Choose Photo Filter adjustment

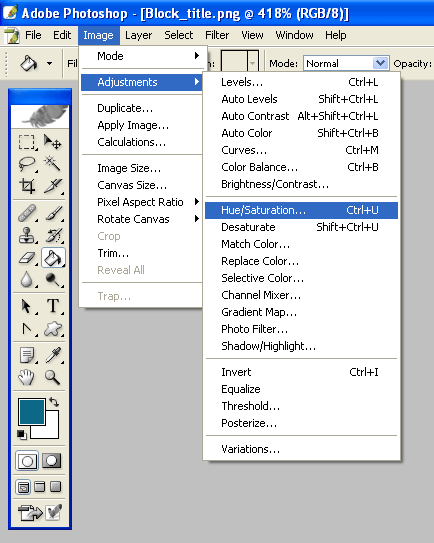click(x=301, y=329)
